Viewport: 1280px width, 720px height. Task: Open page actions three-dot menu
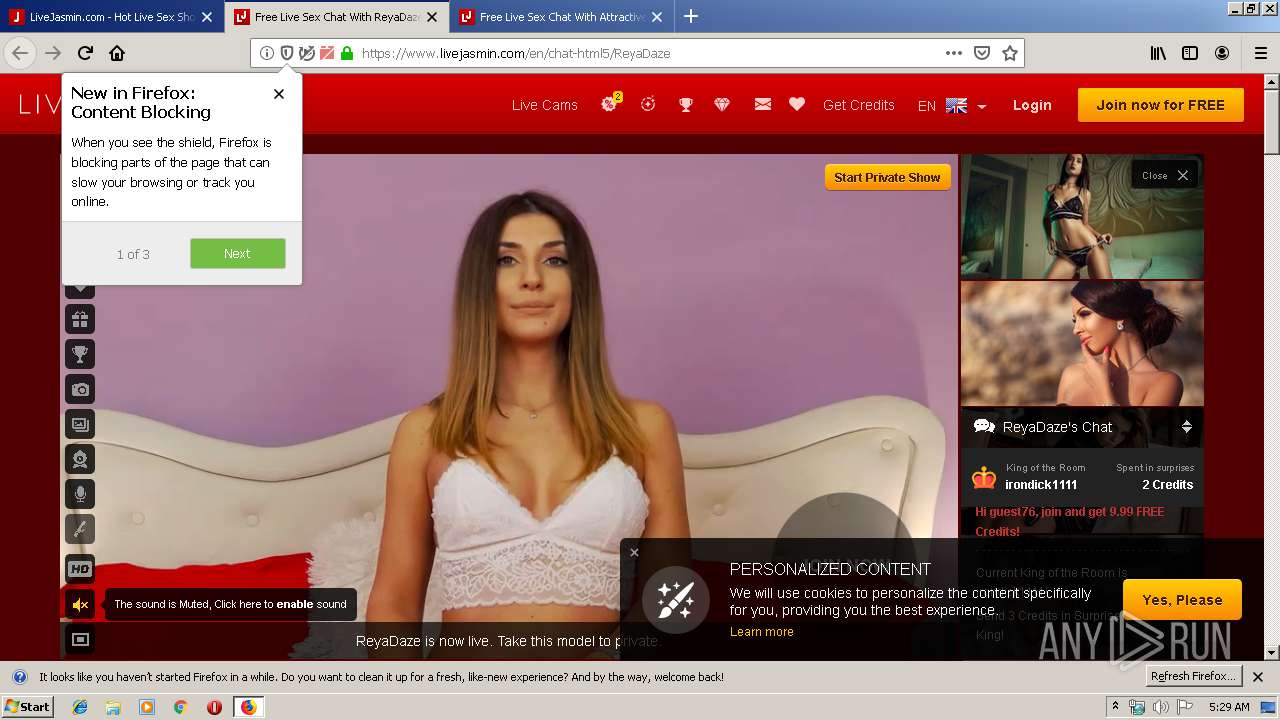pyautogui.click(x=954, y=54)
